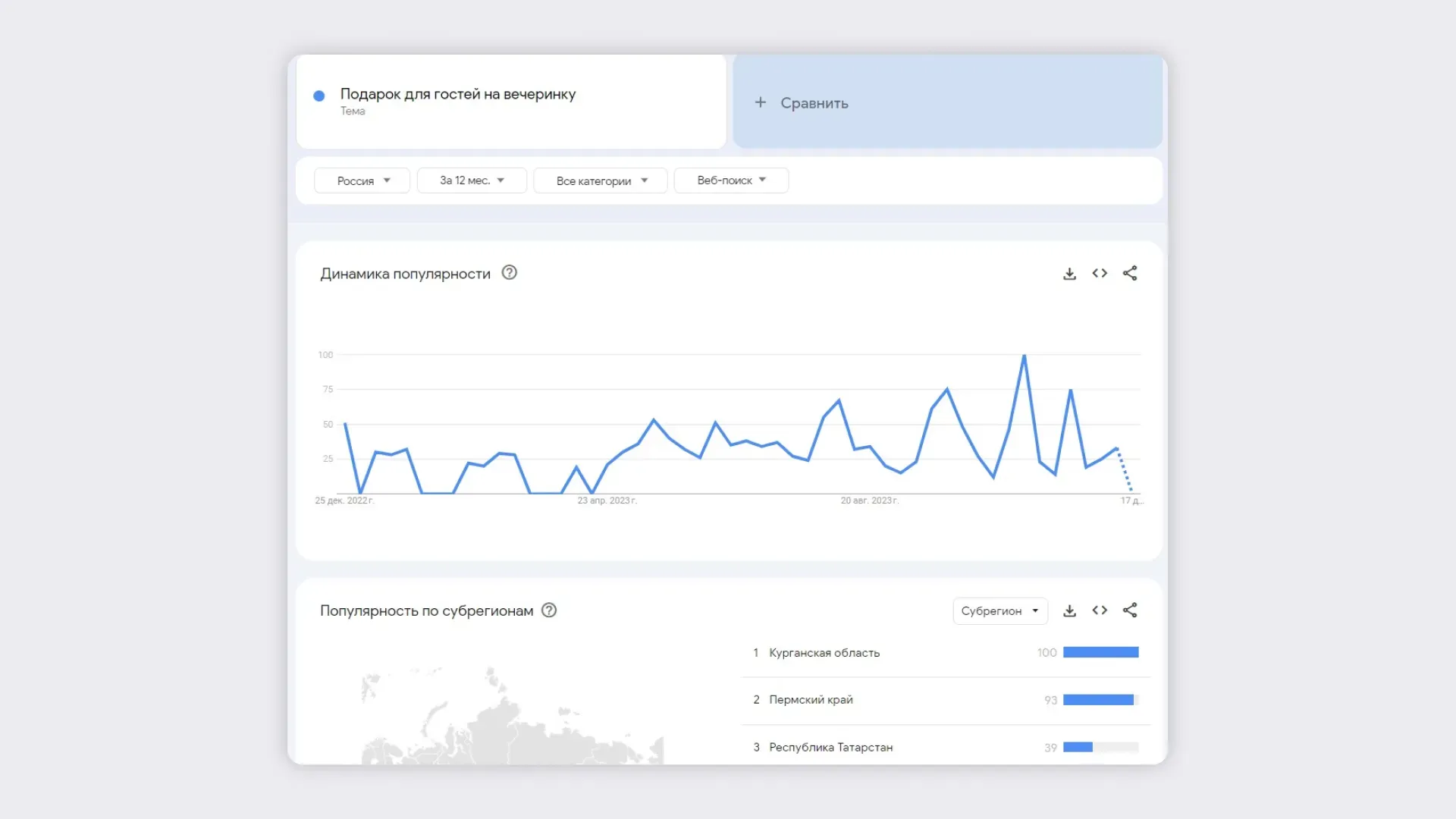Download subregion popularity data as CSV

pyautogui.click(x=1069, y=610)
